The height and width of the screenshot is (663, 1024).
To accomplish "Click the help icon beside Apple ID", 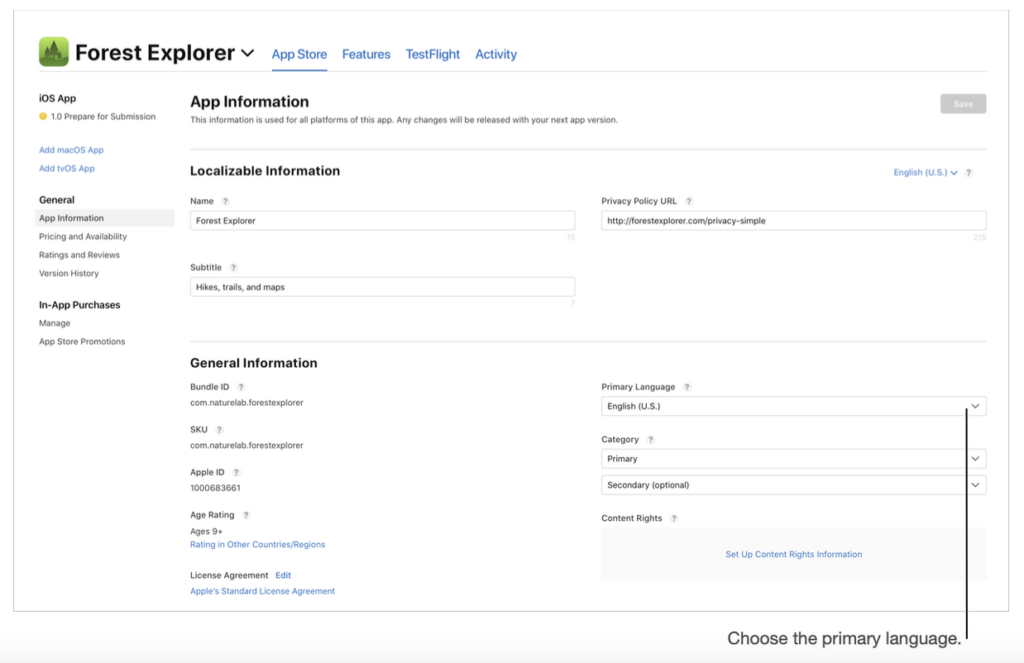I will (x=236, y=472).
